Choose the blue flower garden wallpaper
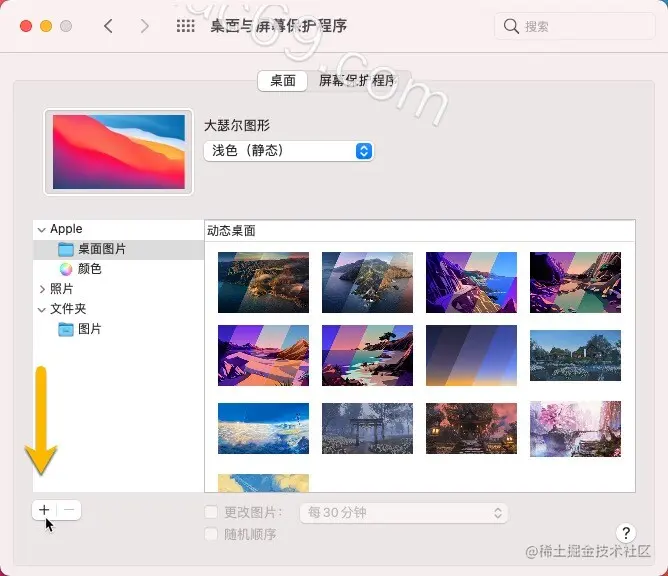668x576 pixels. [x=575, y=355]
